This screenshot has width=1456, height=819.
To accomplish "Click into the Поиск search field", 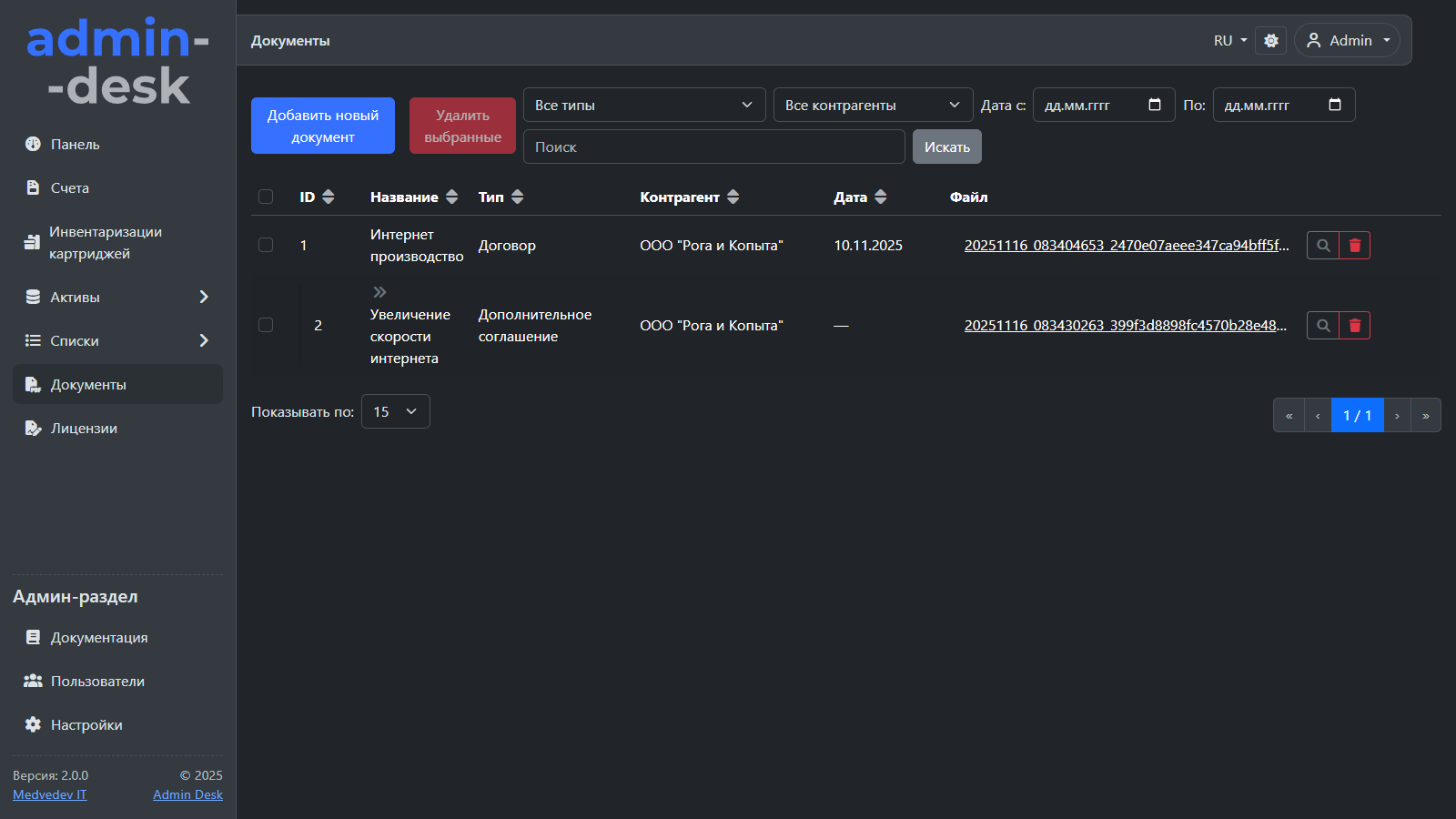I will click(713, 147).
